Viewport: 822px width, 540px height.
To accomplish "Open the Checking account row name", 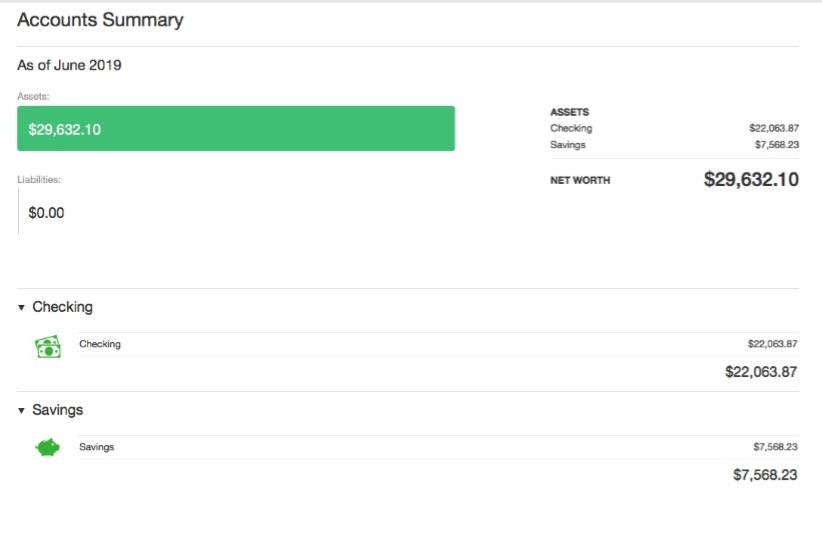I will [100, 344].
